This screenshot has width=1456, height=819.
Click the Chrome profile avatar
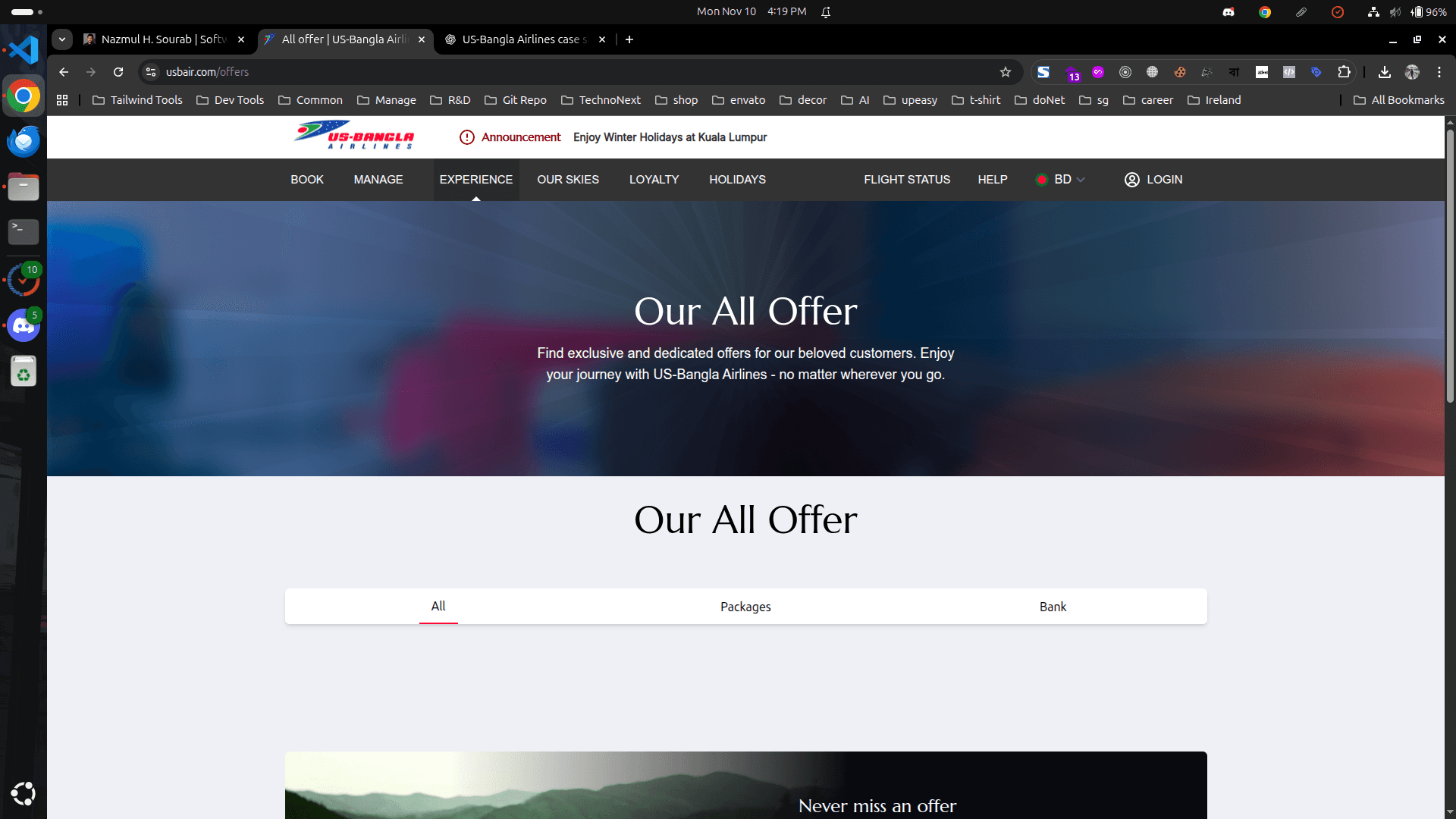click(1413, 72)
